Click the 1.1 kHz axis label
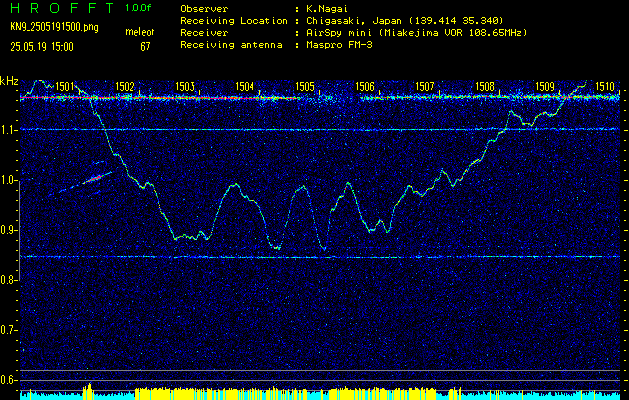 [x=9, y=130]
